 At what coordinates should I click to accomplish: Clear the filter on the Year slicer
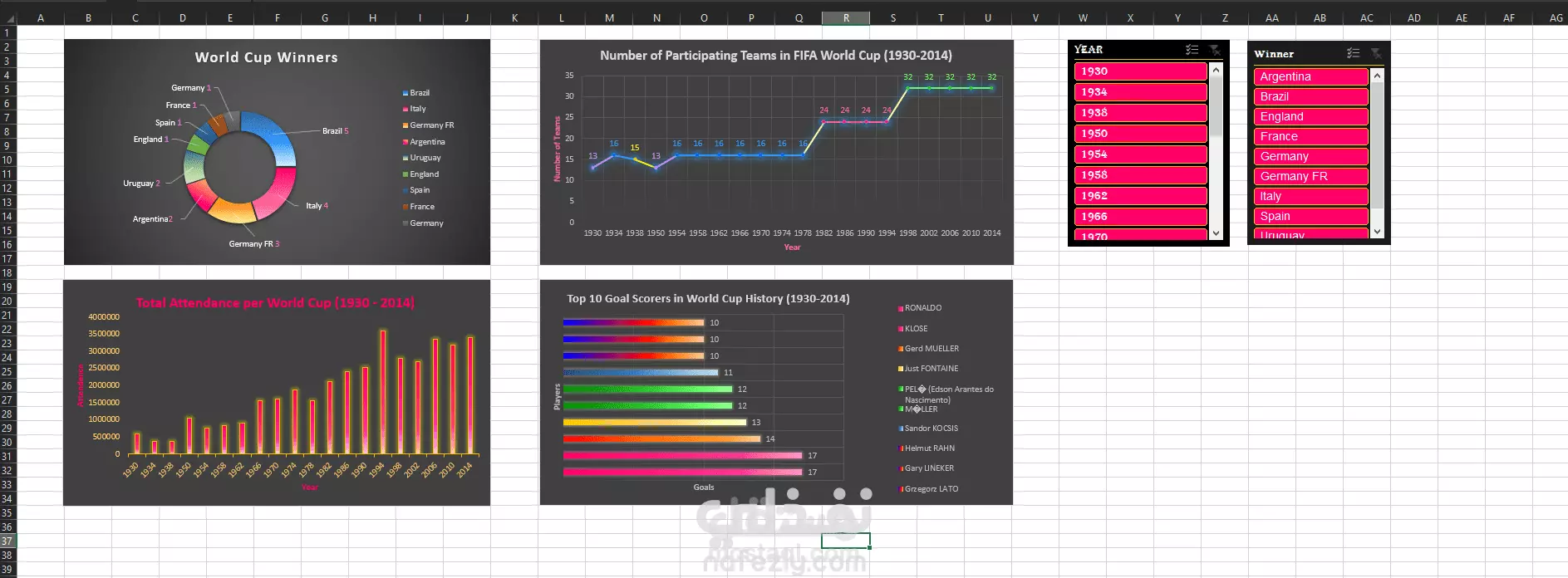[x=1214, y=50]
